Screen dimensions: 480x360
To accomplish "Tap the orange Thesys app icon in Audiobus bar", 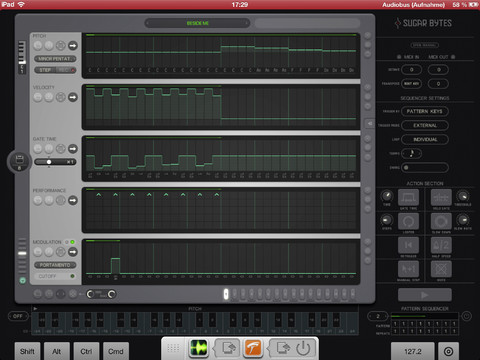I will 253,348.
